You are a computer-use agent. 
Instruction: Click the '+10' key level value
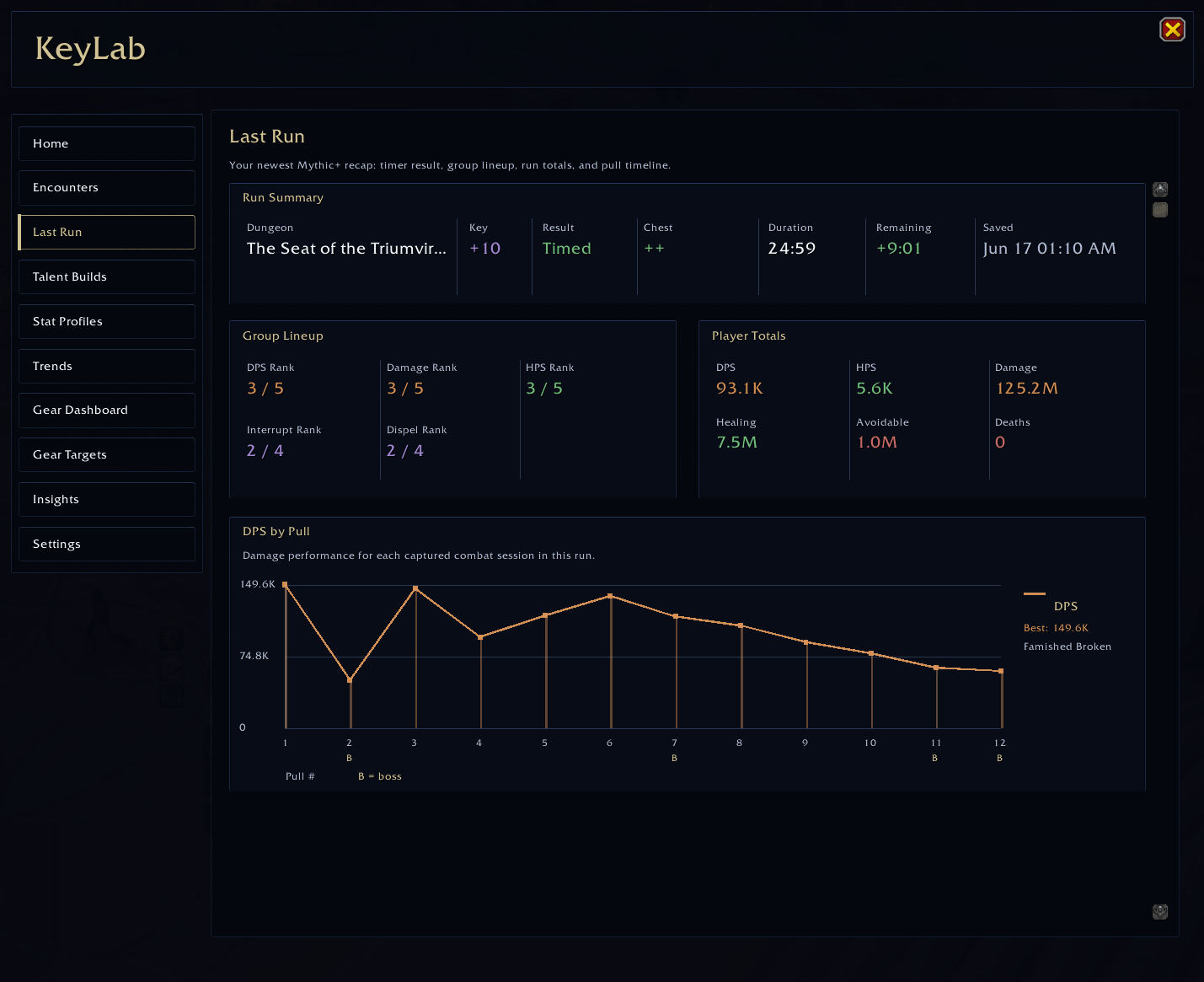coord(485,249)
